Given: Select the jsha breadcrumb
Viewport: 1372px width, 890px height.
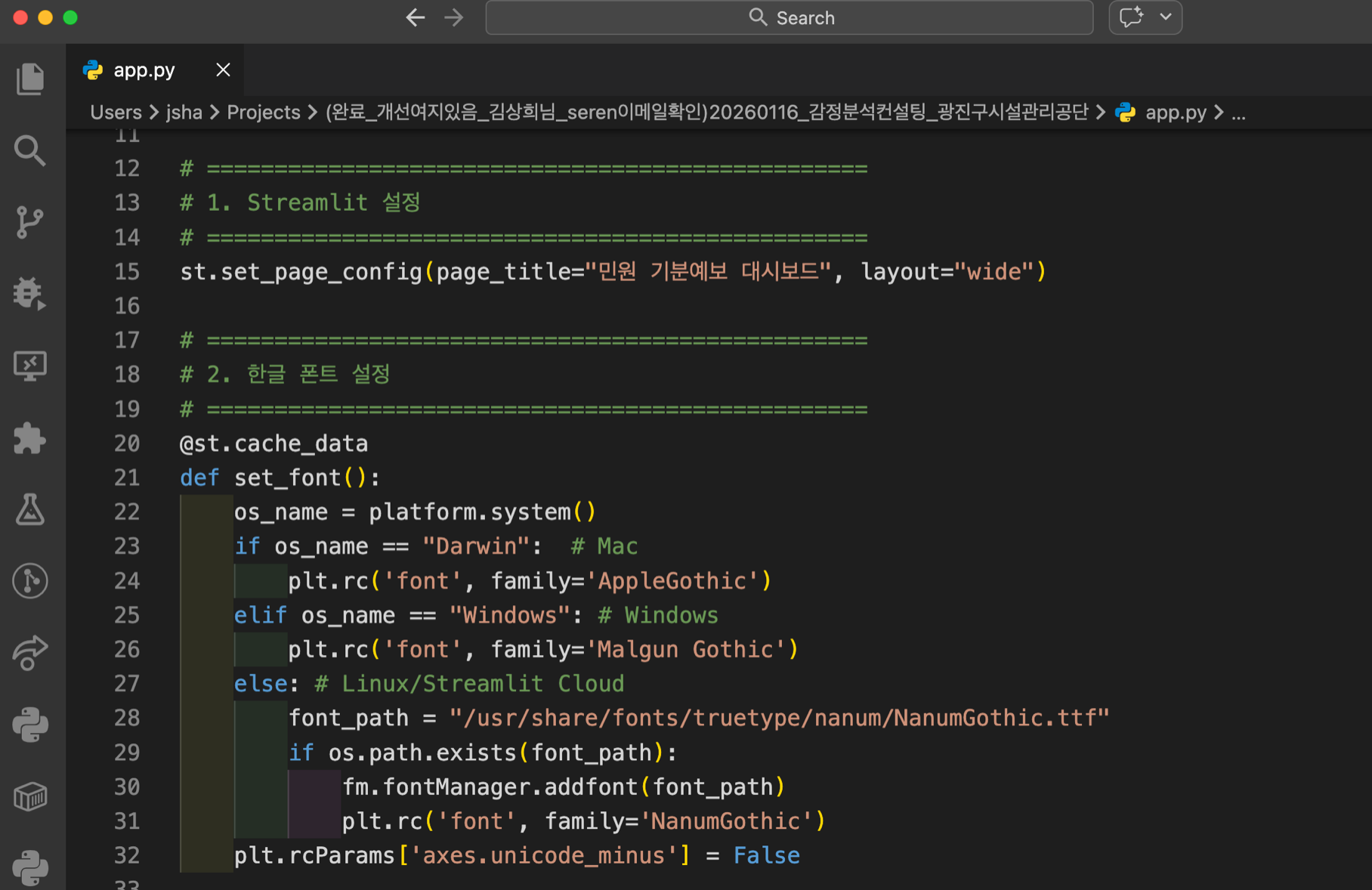Looking at the screenshot, I should 184,113.
